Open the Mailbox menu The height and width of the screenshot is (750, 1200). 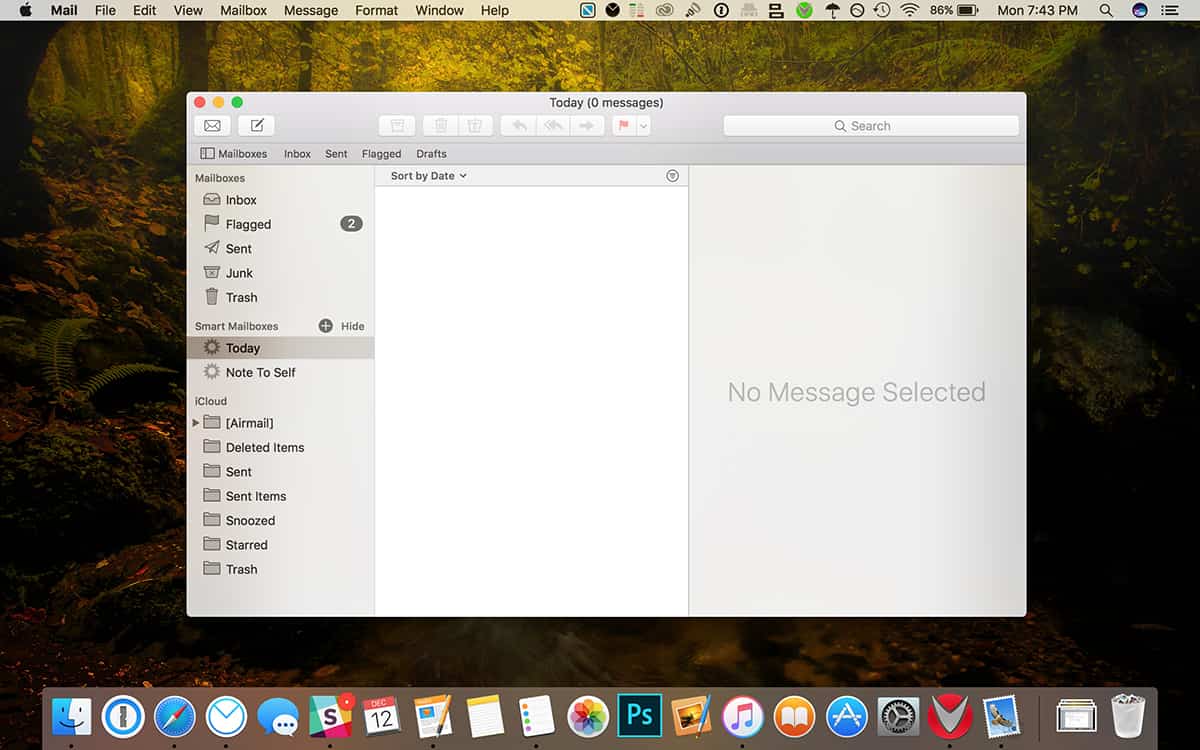pos(243,10)
